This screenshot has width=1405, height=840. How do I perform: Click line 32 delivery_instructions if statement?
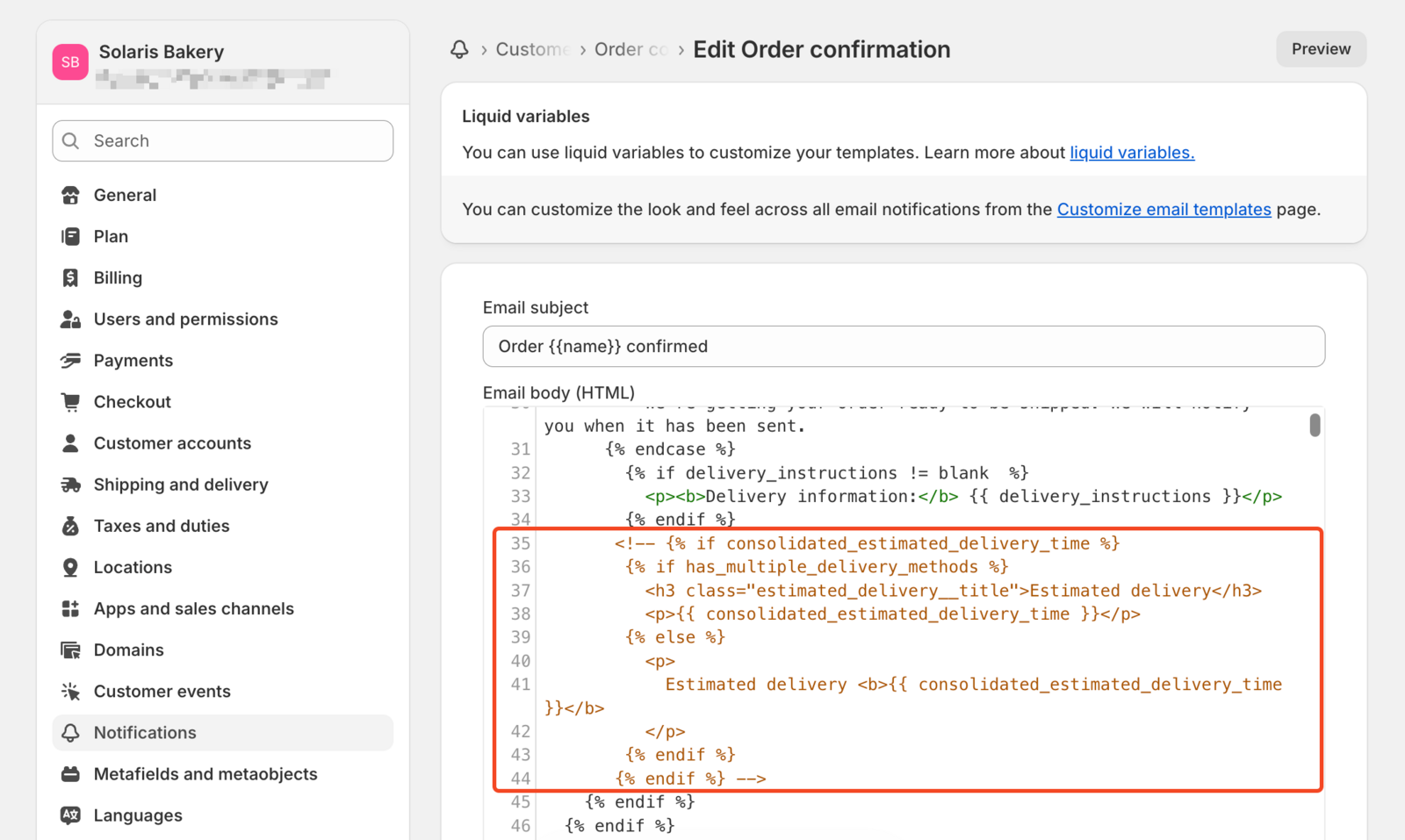tap(826, 473)
